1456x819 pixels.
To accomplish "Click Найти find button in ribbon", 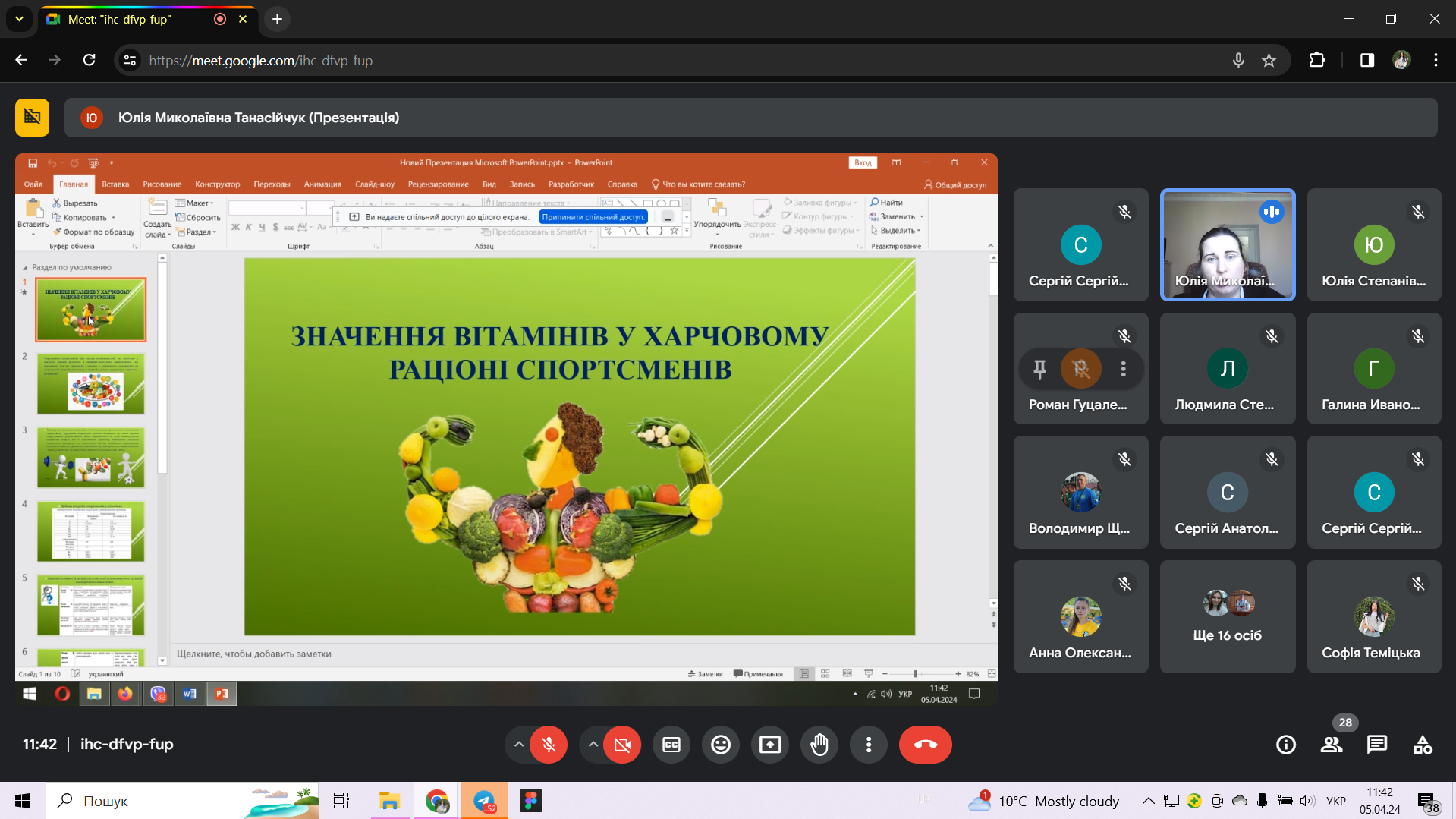I will tap(886, 203).
